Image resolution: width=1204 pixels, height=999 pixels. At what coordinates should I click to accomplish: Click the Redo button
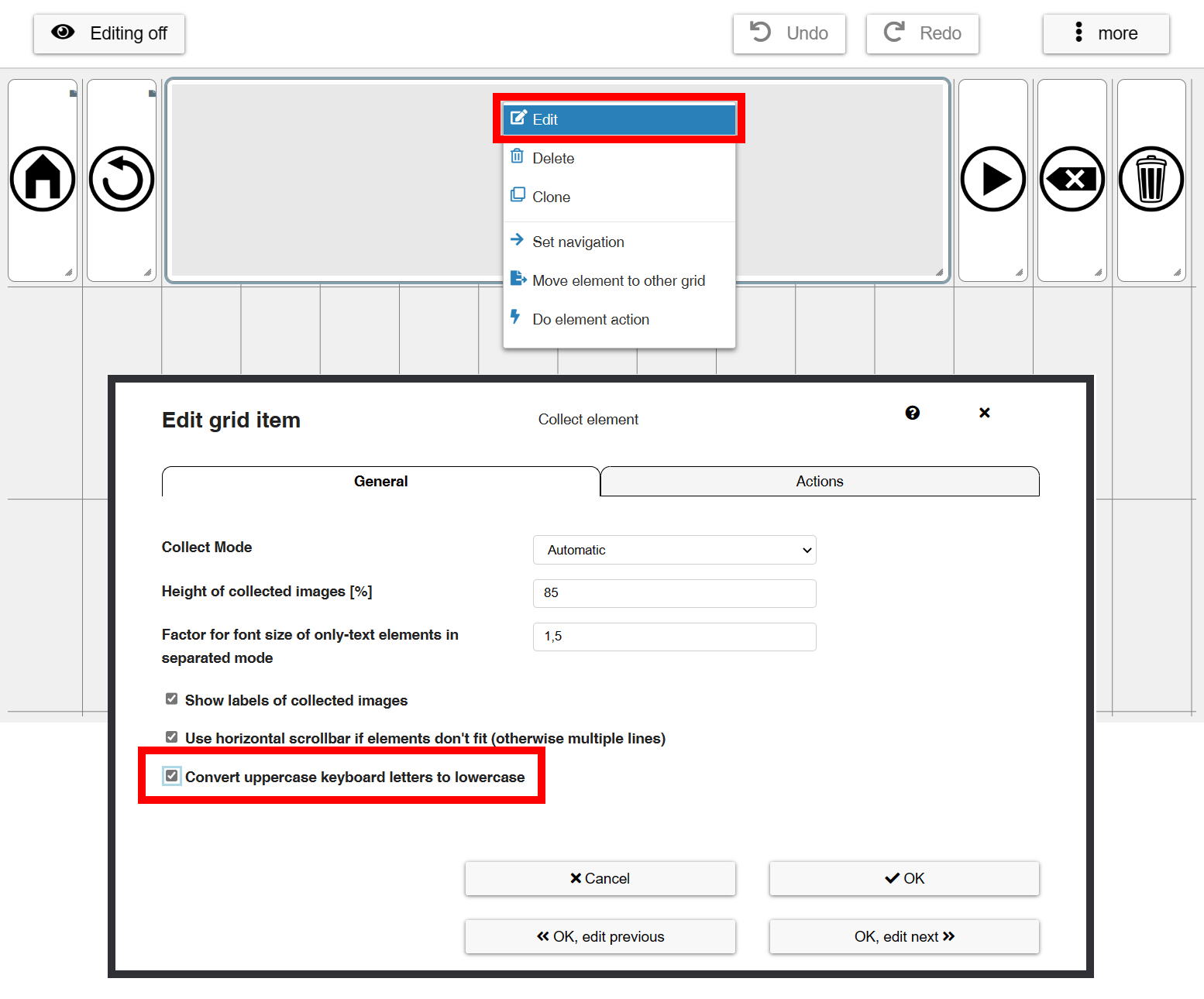[x=923, y=33]
